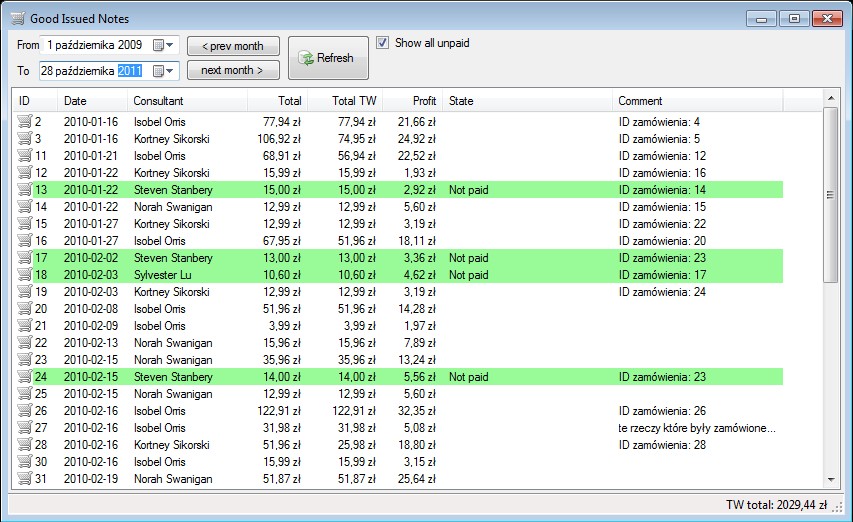
Task: Click the vertical scrollbar thumb
Action: [830, 195]
